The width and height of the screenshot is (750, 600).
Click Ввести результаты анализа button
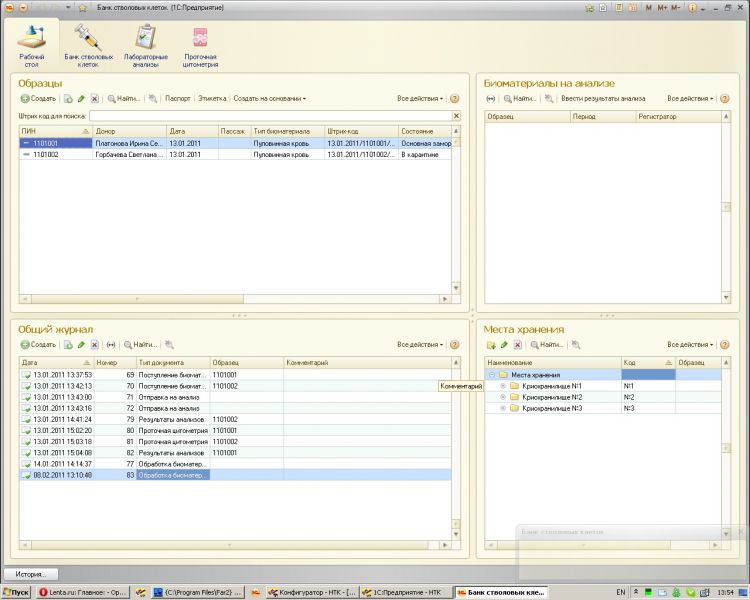602,99
